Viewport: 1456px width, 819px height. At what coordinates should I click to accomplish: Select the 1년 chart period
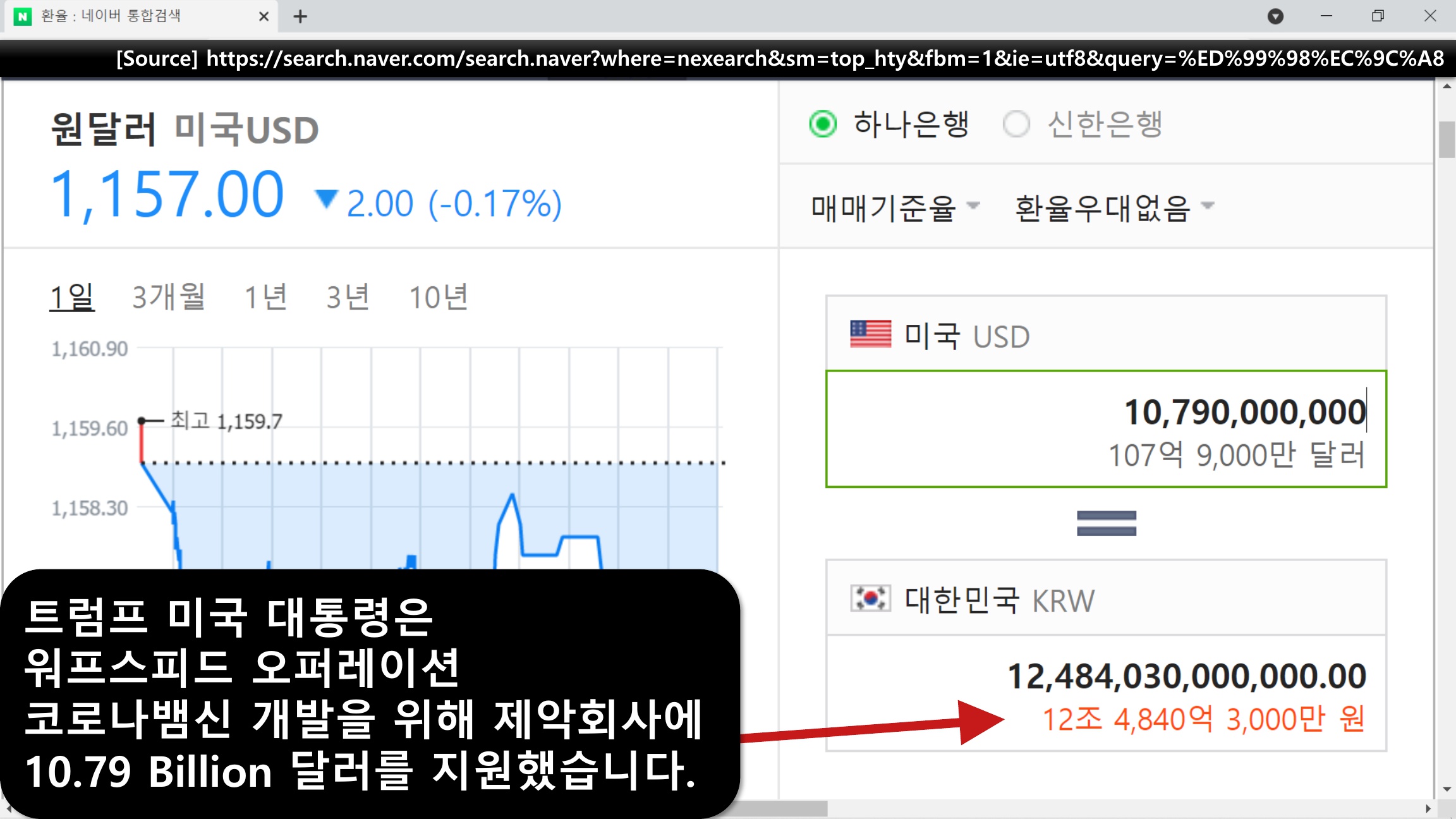click(x=265, y=296)
